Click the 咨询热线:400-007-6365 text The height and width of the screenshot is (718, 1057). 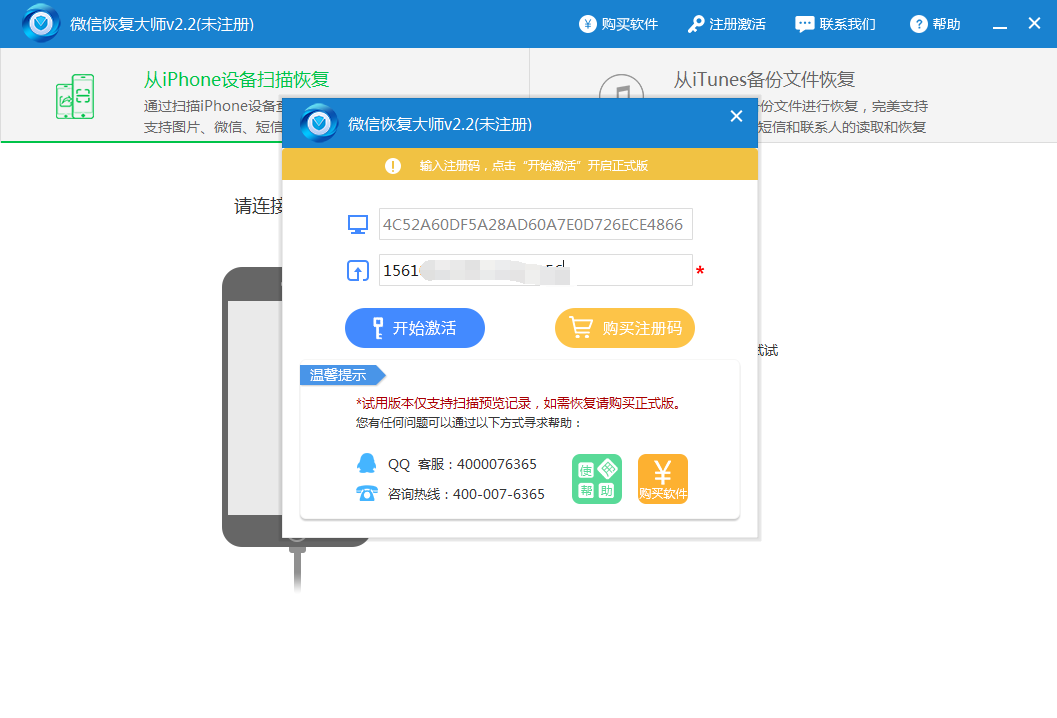[466, 494]
